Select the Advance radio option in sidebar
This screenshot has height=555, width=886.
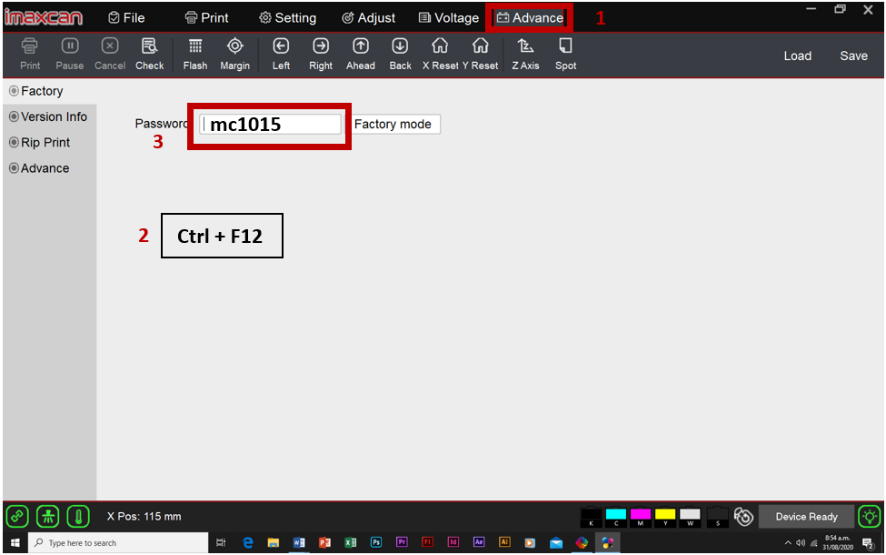(x=39, y=168)
